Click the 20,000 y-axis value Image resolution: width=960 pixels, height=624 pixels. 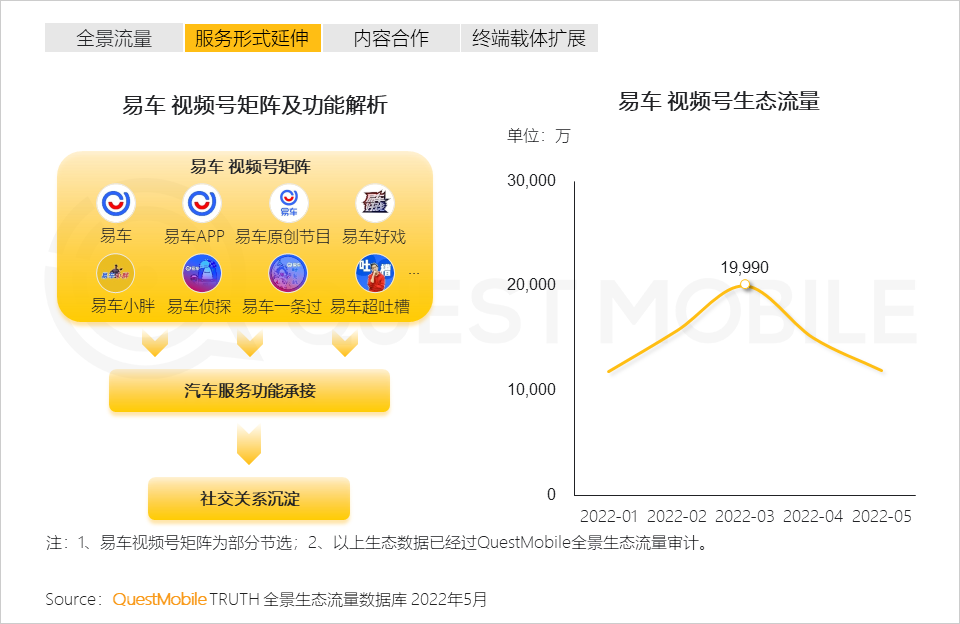point(531,284)
